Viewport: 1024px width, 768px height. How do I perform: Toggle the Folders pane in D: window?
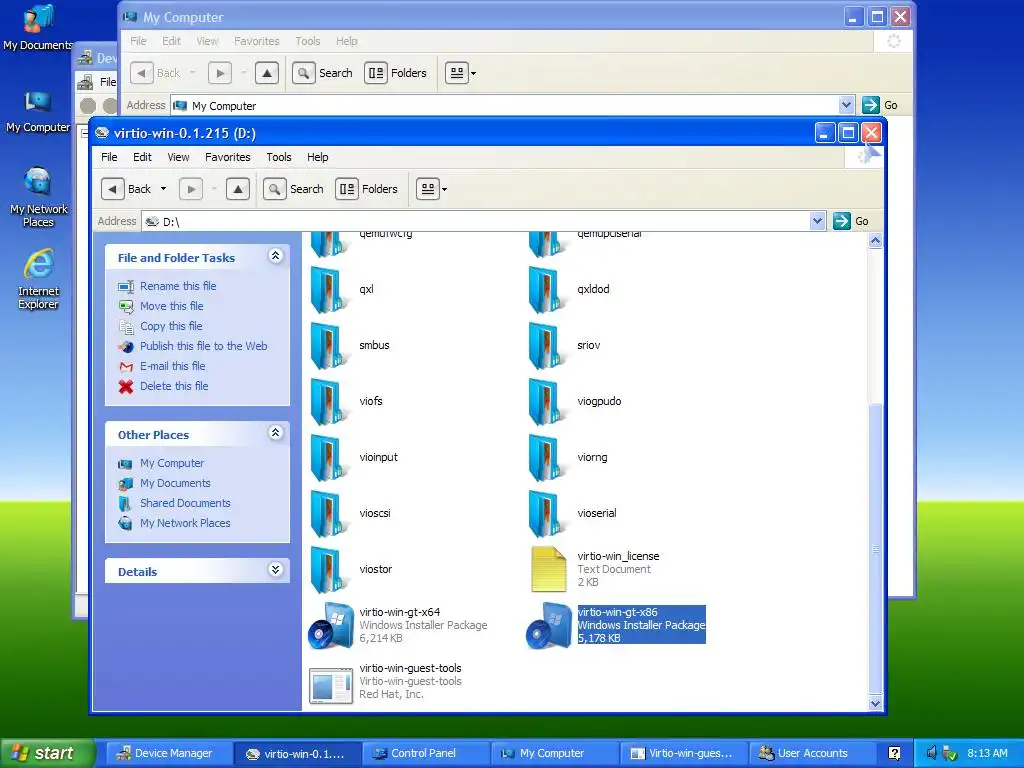(367, 189)
